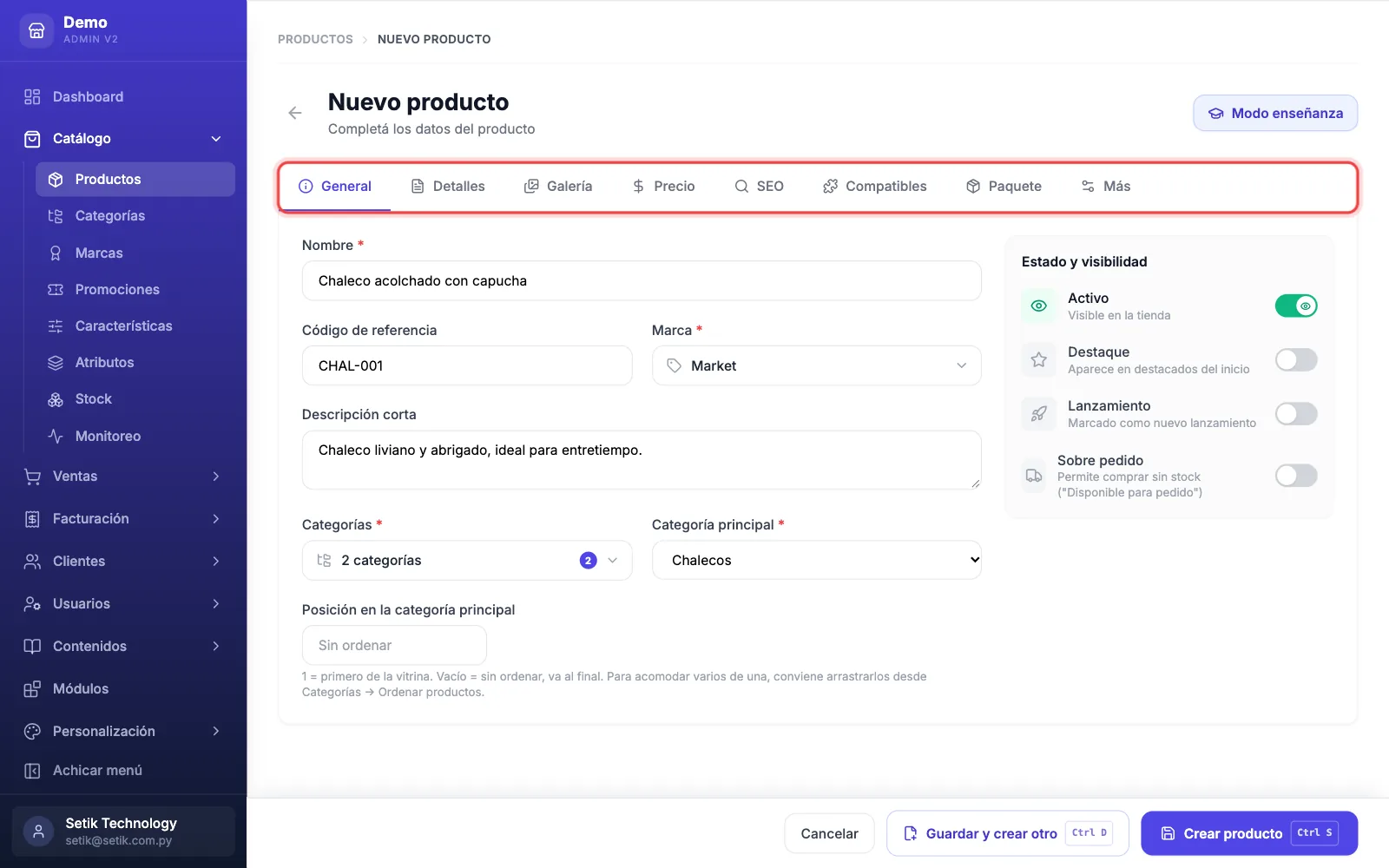Enable the Destaque toggle
The width and height of the screenshot is (1389, 868).
(x=1296, y=359)
